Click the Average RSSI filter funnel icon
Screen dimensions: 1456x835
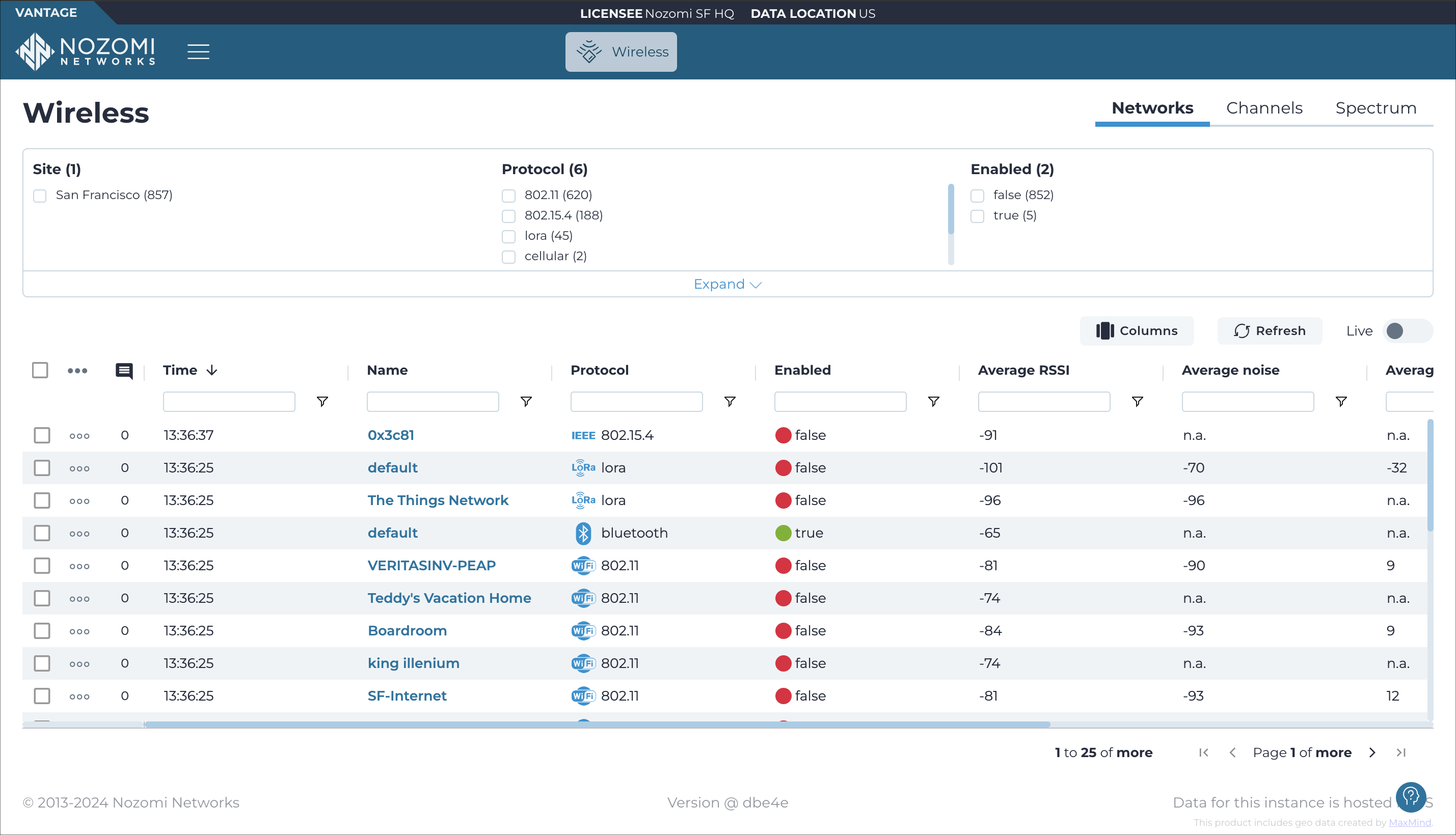[x=1137, y=401]
